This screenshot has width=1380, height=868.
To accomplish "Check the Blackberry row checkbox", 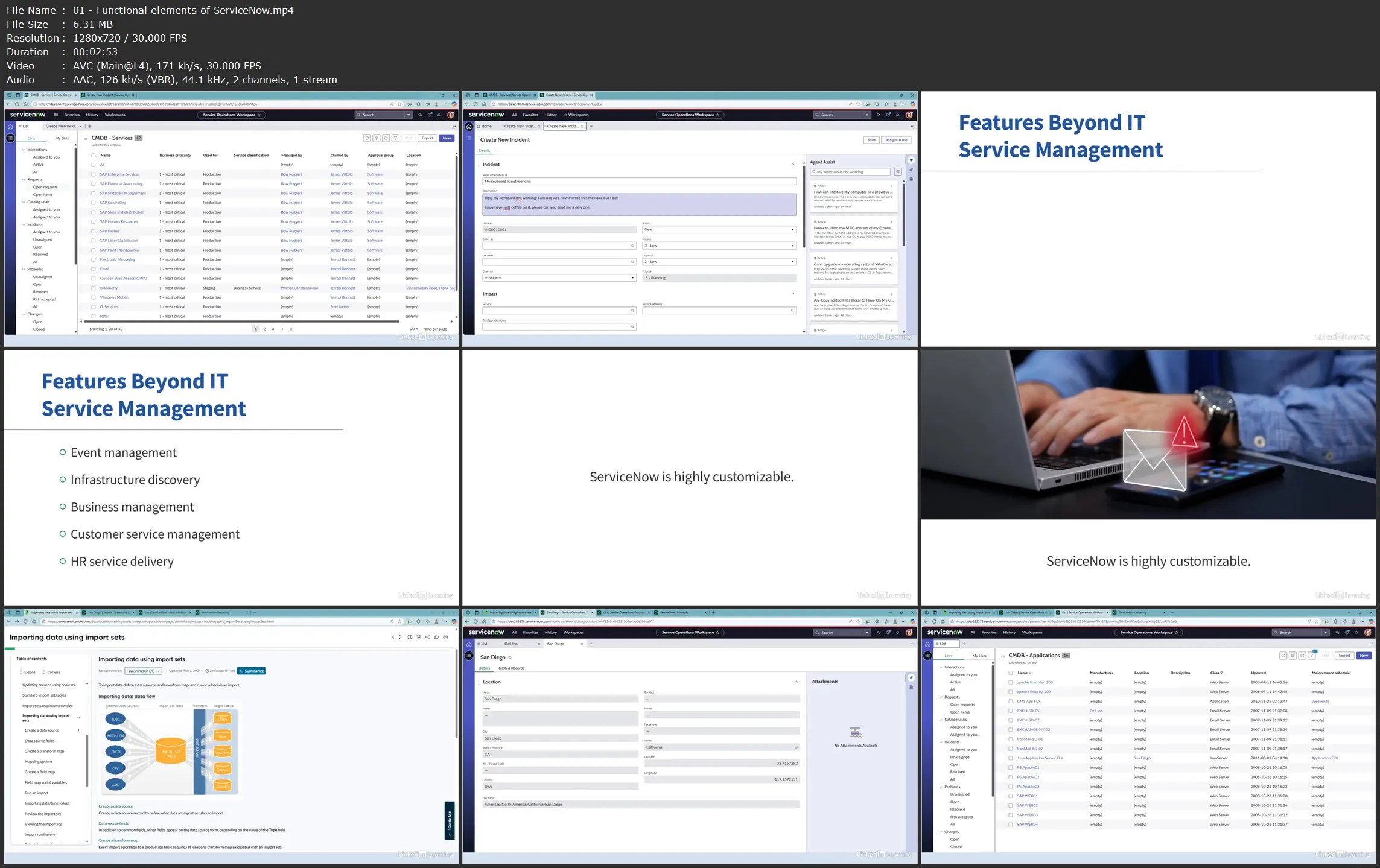I will (x=94, y=288).
